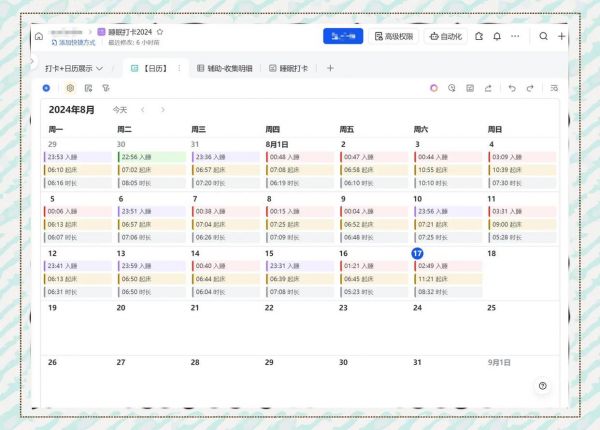Viewport: 600px width, 430px height.
Task: Open the help question mark button
Action: (542, 385)
